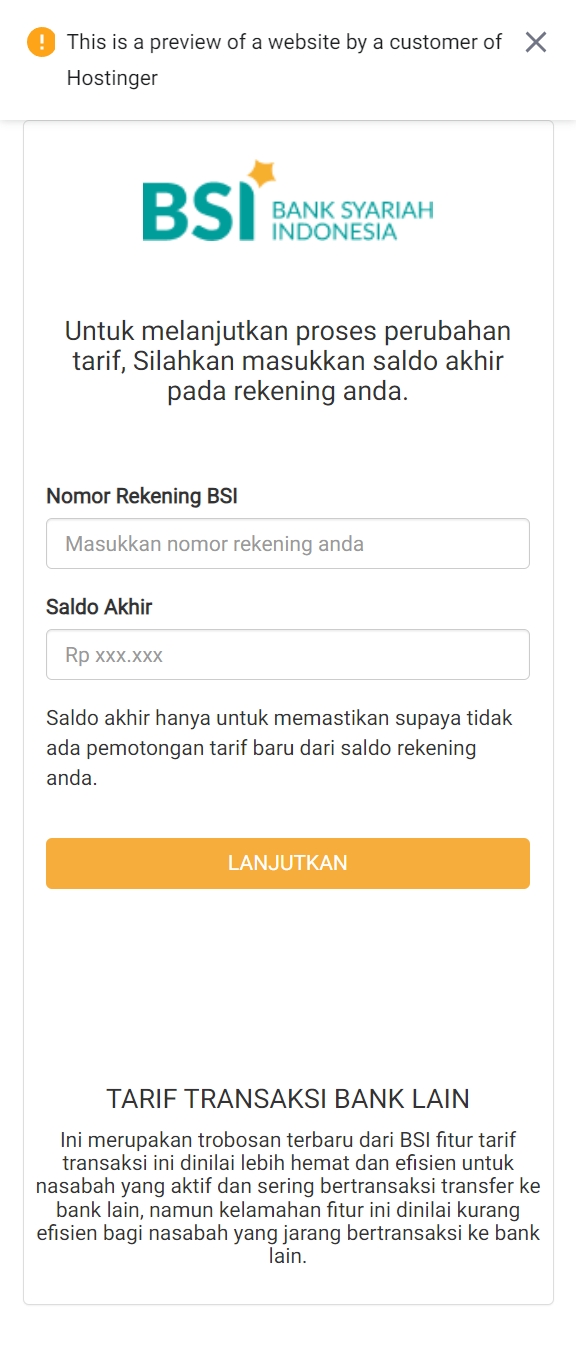
Task: Click inside the Saldo Akhir field showing Rp xxx.xxx
Action: click(288, 654)
